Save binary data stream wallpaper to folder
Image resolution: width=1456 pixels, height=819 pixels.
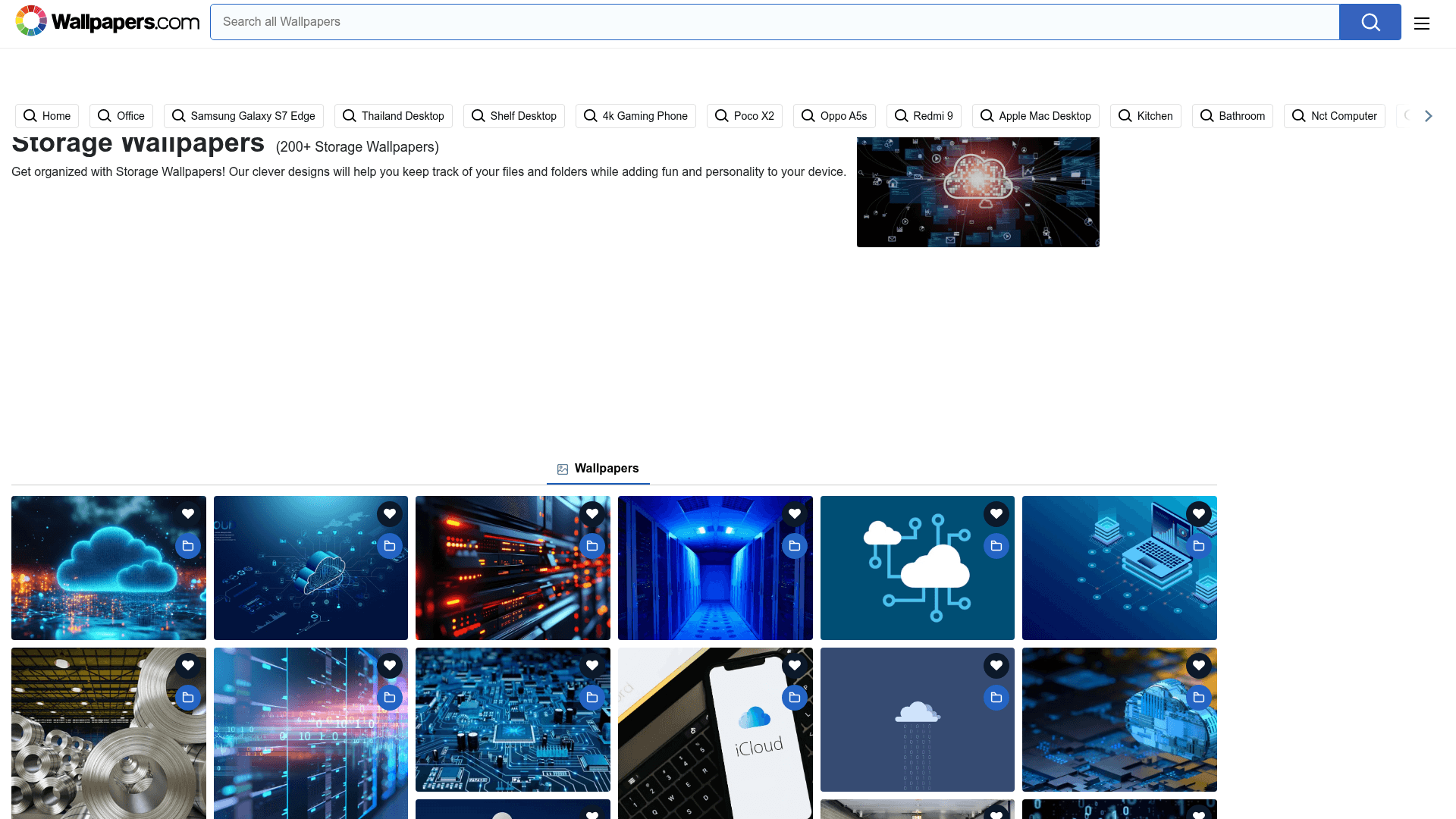(x=390, y=698)
